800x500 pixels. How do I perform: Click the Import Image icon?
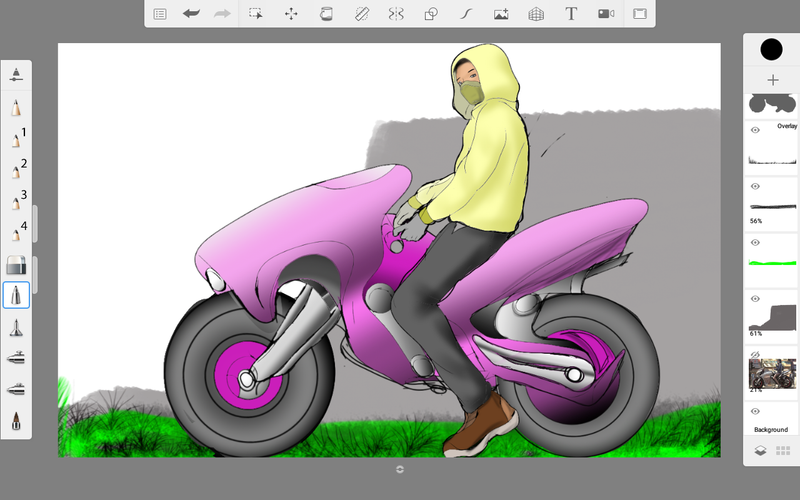(501, 14)
